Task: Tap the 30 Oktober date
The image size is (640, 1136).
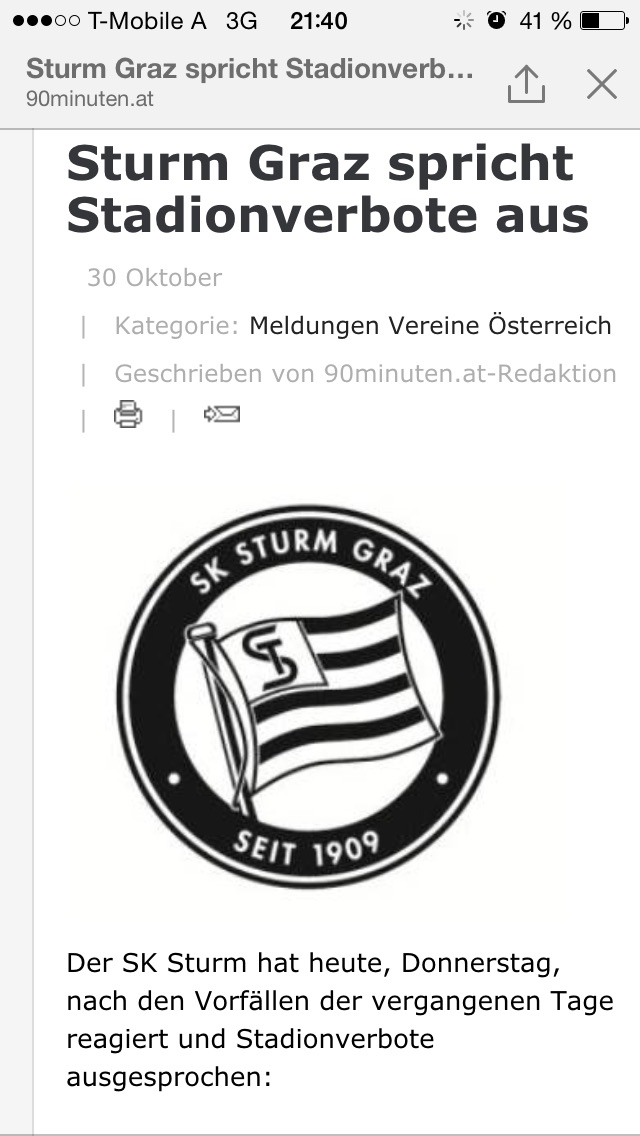Action: coord(154,277)
